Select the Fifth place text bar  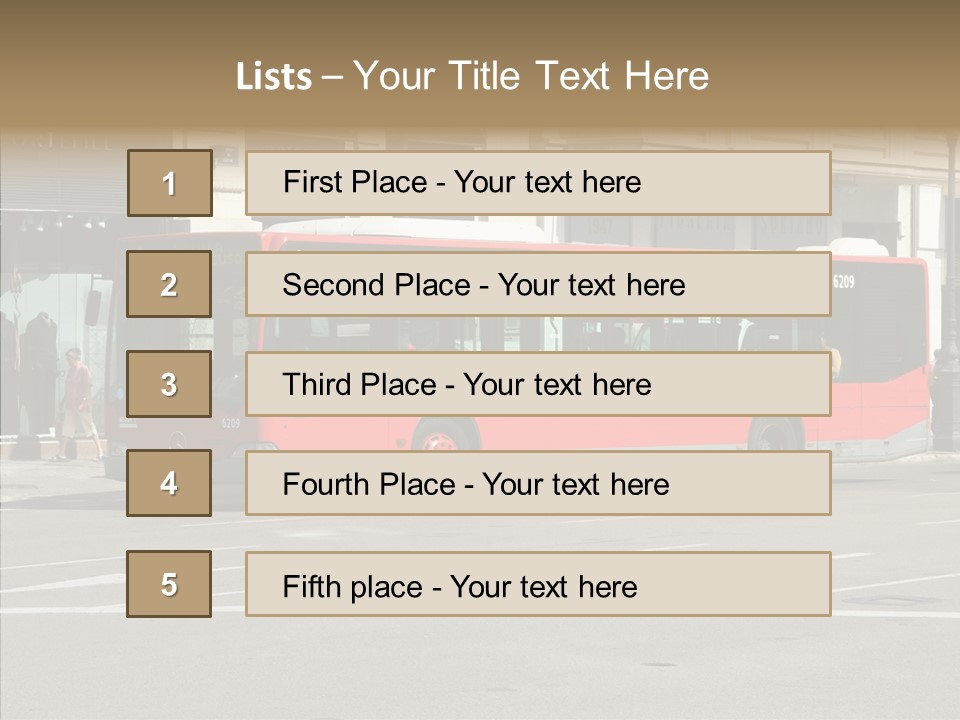[x=538, y=584]
